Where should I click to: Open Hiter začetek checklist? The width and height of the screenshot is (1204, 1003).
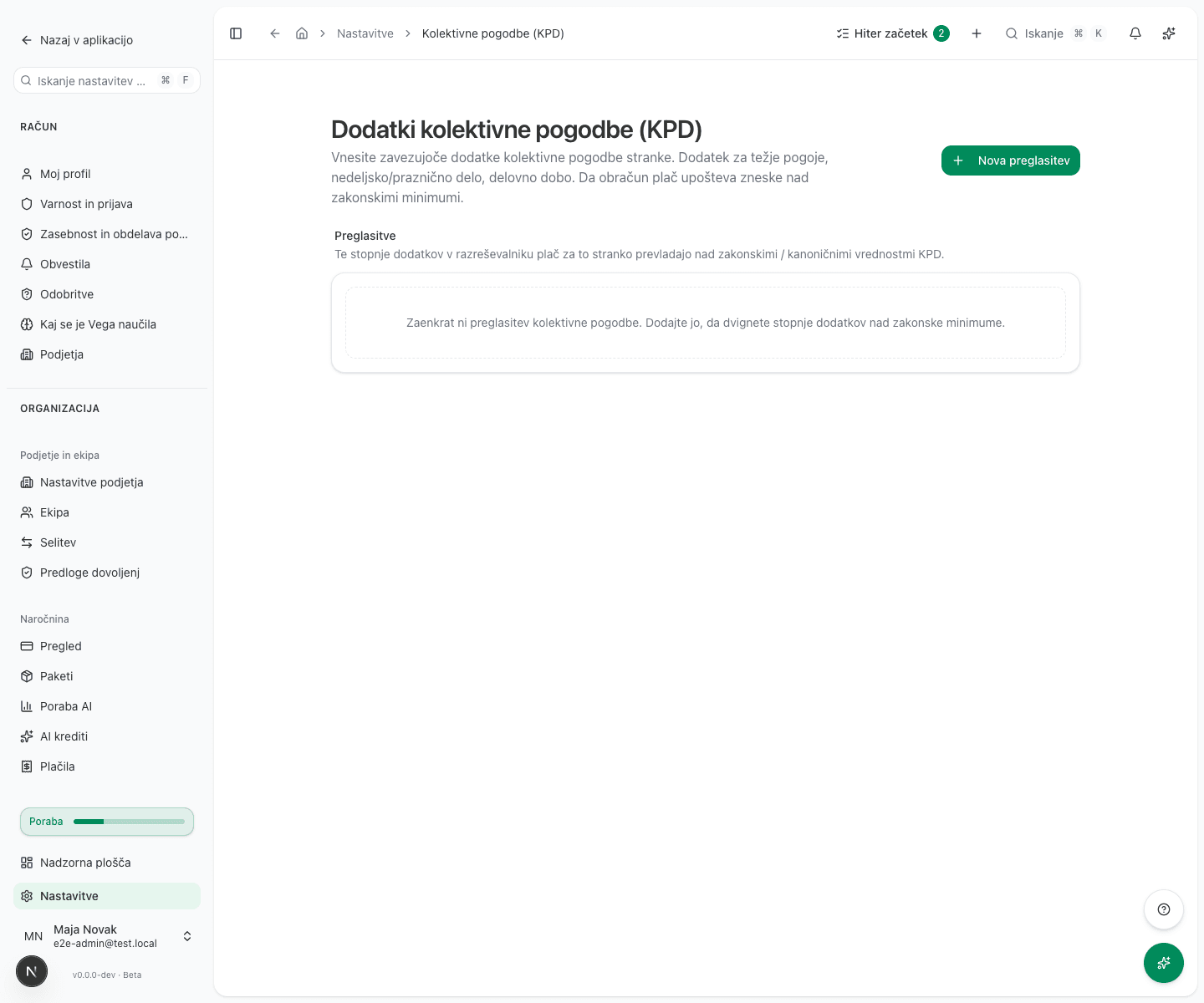(x=893, y=33)
